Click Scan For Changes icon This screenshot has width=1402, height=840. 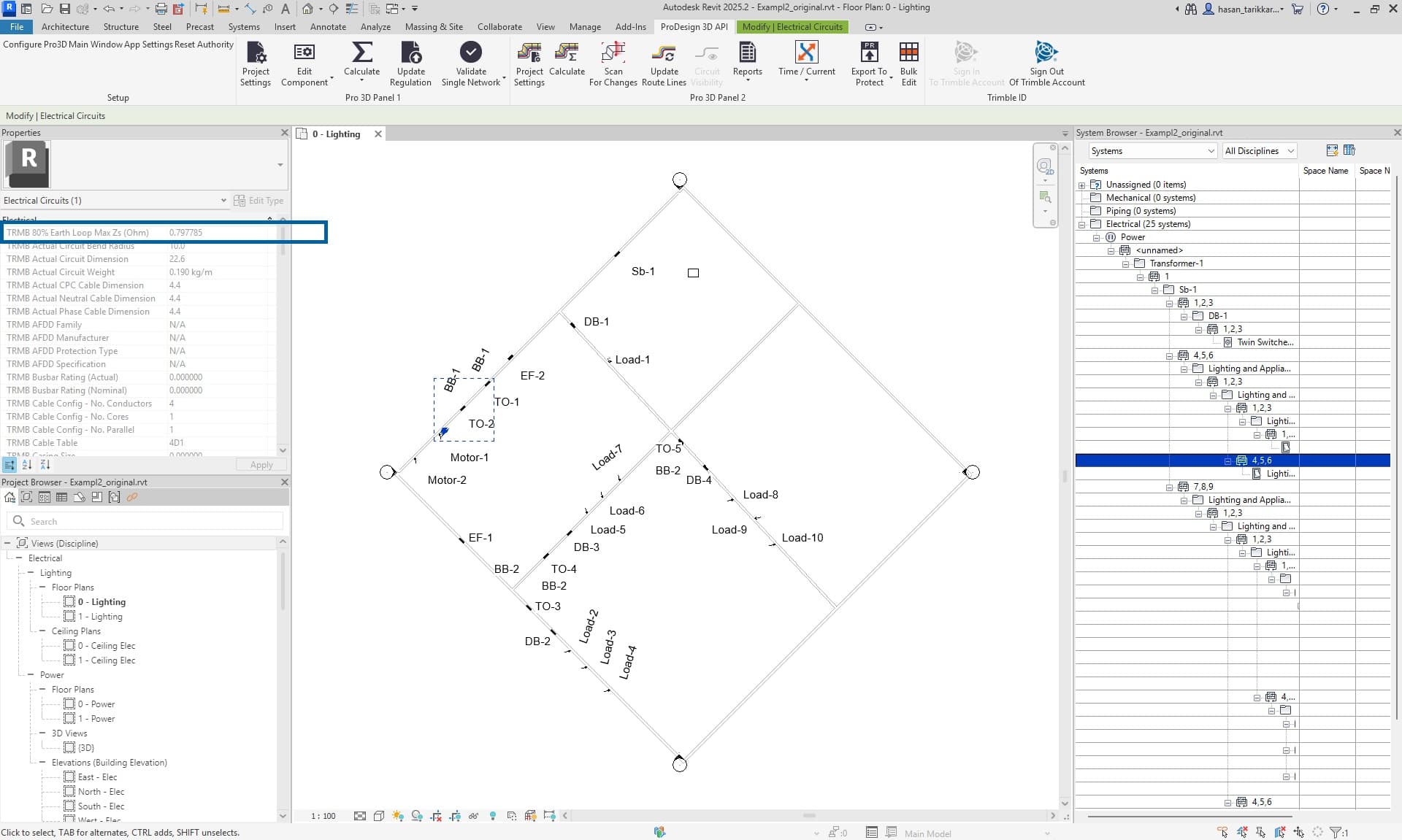(x=613, y=53)
